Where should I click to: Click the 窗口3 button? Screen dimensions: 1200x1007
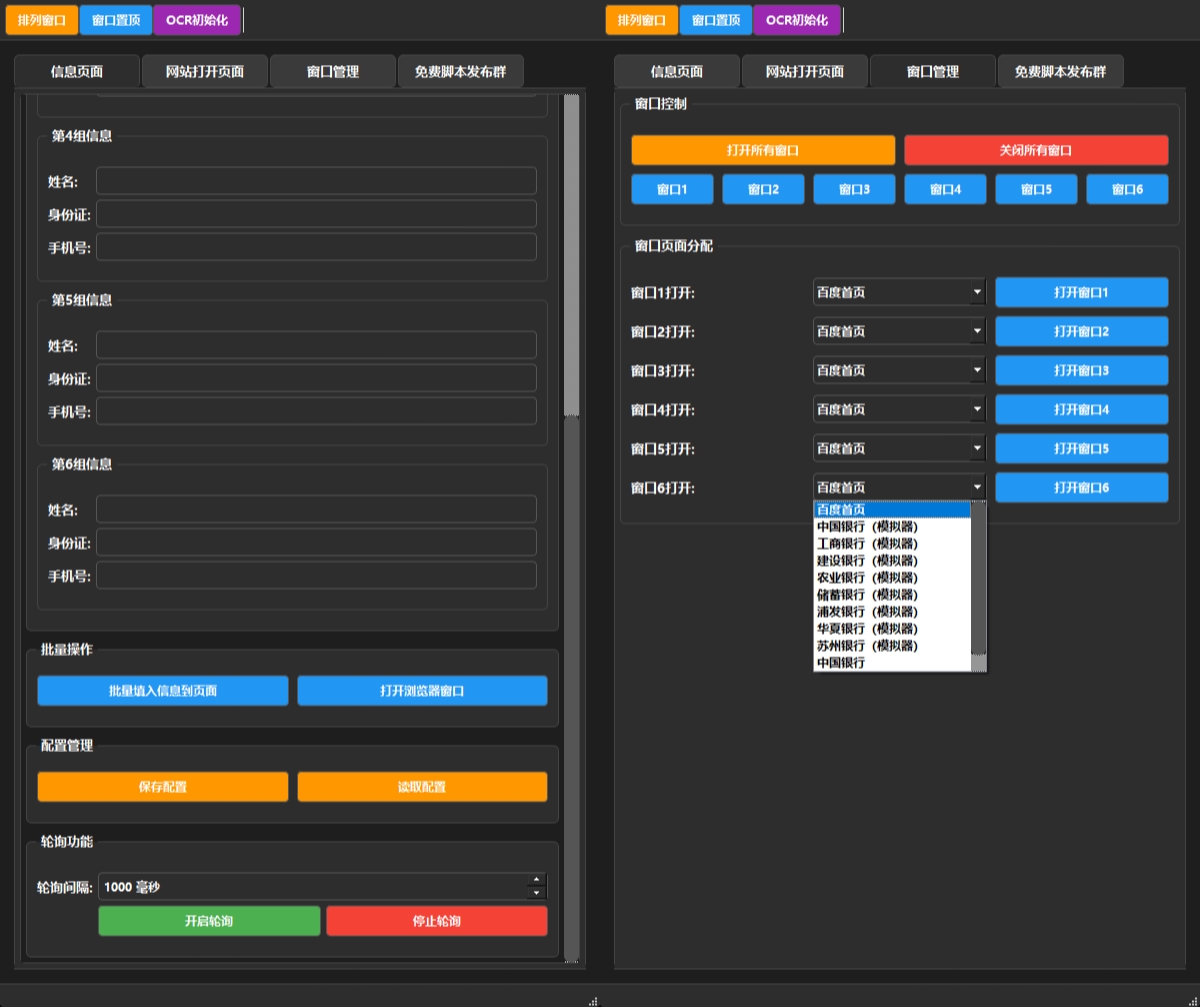854,189
